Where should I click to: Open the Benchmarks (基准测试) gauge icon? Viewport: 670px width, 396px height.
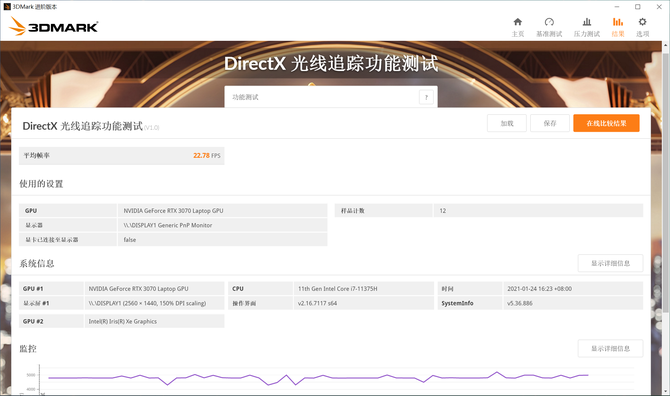pyautogui.click(x=549, y=22)
